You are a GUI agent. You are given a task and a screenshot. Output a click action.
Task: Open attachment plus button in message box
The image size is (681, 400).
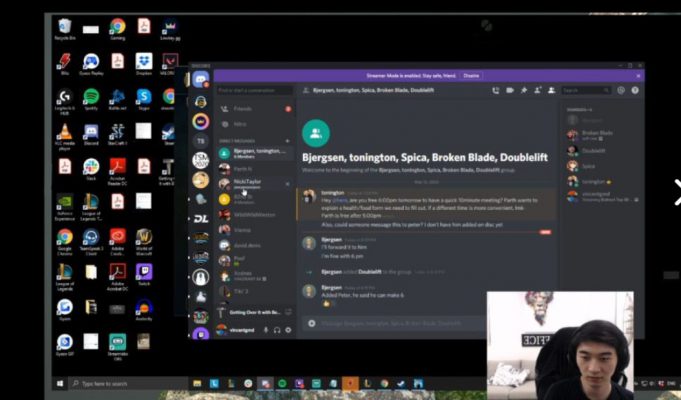[311, 323]
